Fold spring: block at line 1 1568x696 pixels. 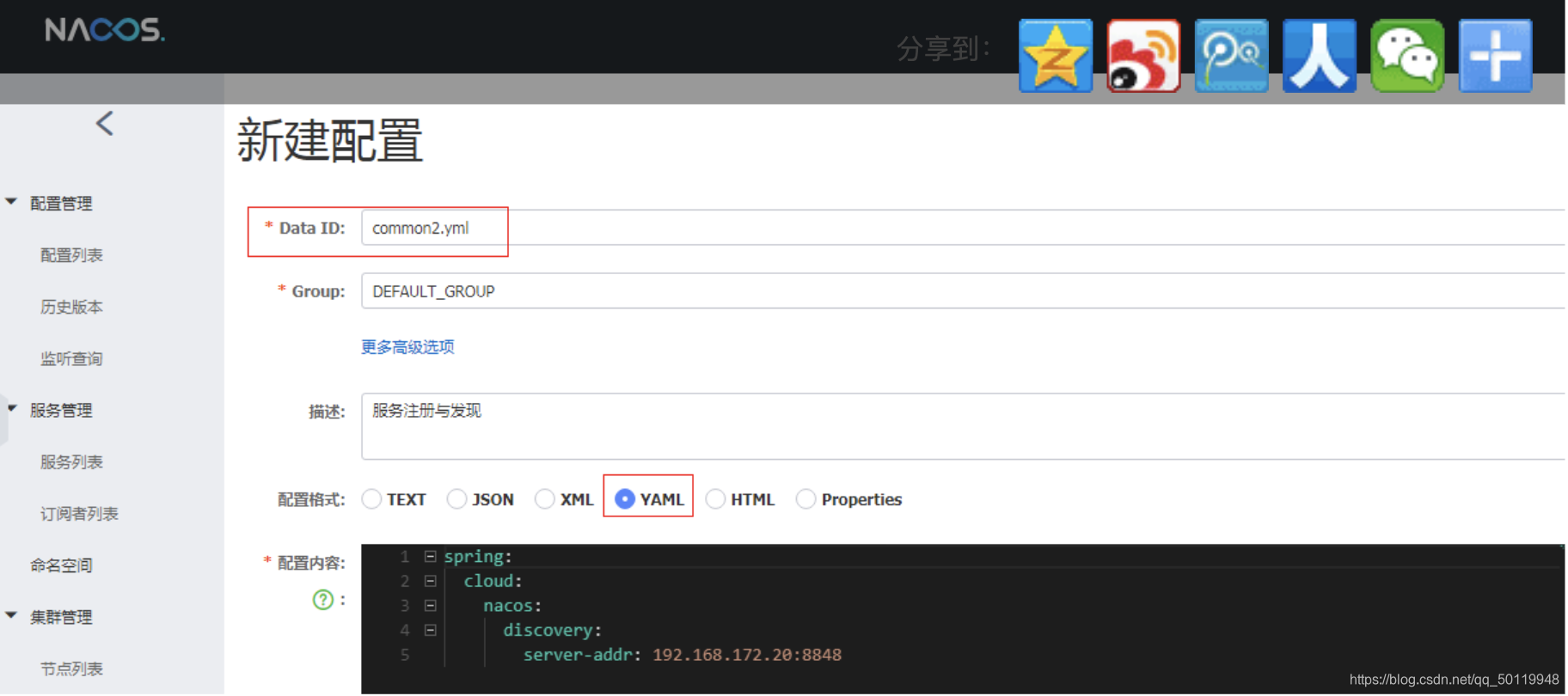coord(431,557)
